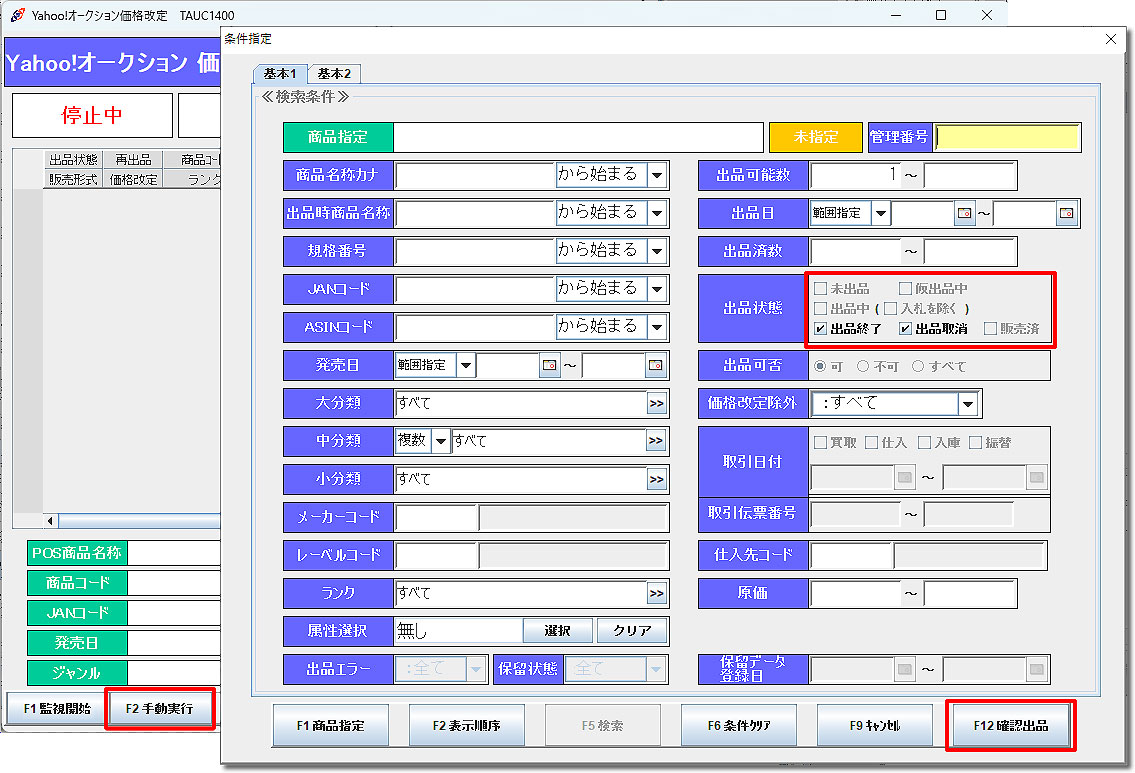Image resolution: width=1135 pixels, height=773 pixels.
Task: Click the >> button beside ランク
Action: [656, 594]
